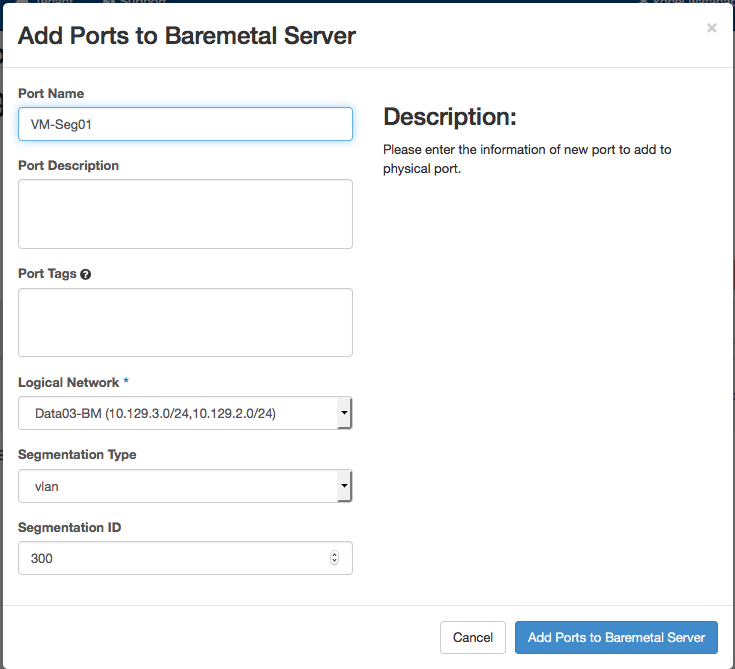Click the Segmentation Type label

click(x=77, y=454)
